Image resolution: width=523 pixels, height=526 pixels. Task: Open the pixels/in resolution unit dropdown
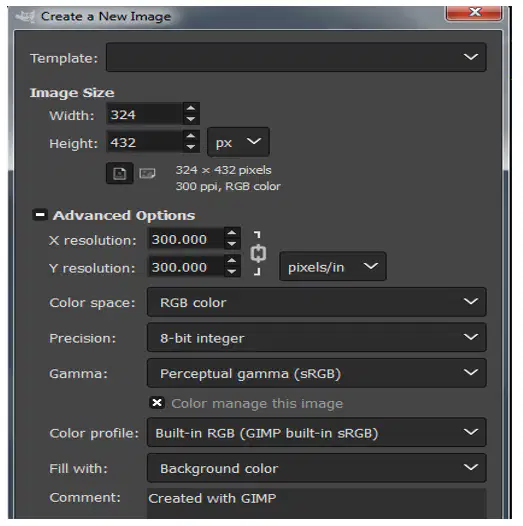tap(333, 266)
